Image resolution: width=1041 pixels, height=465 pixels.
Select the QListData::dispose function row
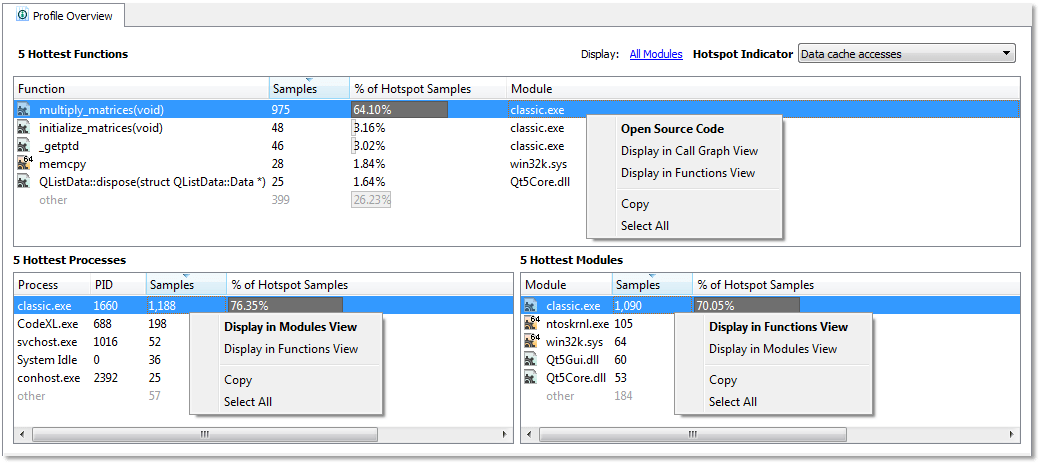coord(517,182)
